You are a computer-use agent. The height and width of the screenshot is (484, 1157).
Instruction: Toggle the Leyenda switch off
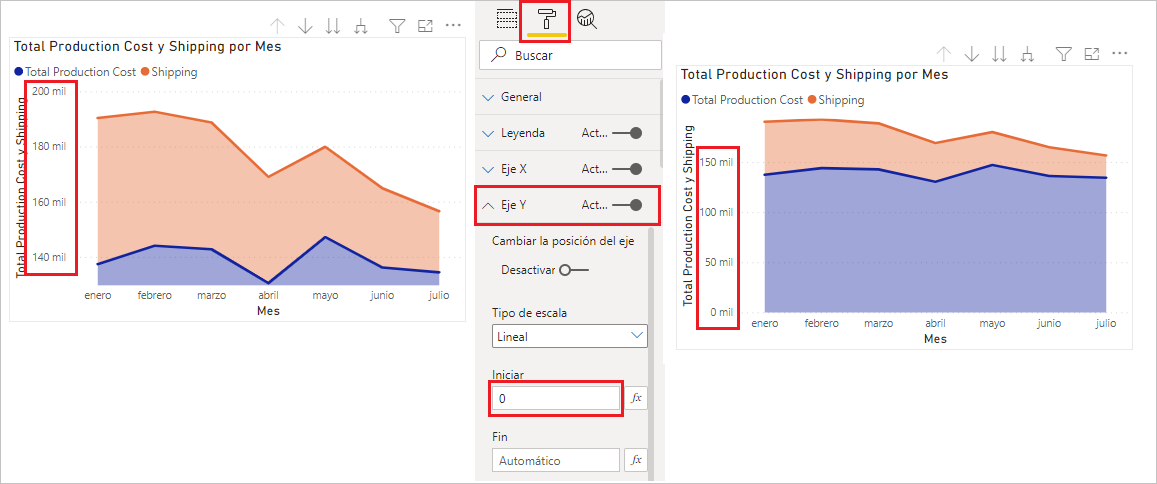(x=627, y=133)
